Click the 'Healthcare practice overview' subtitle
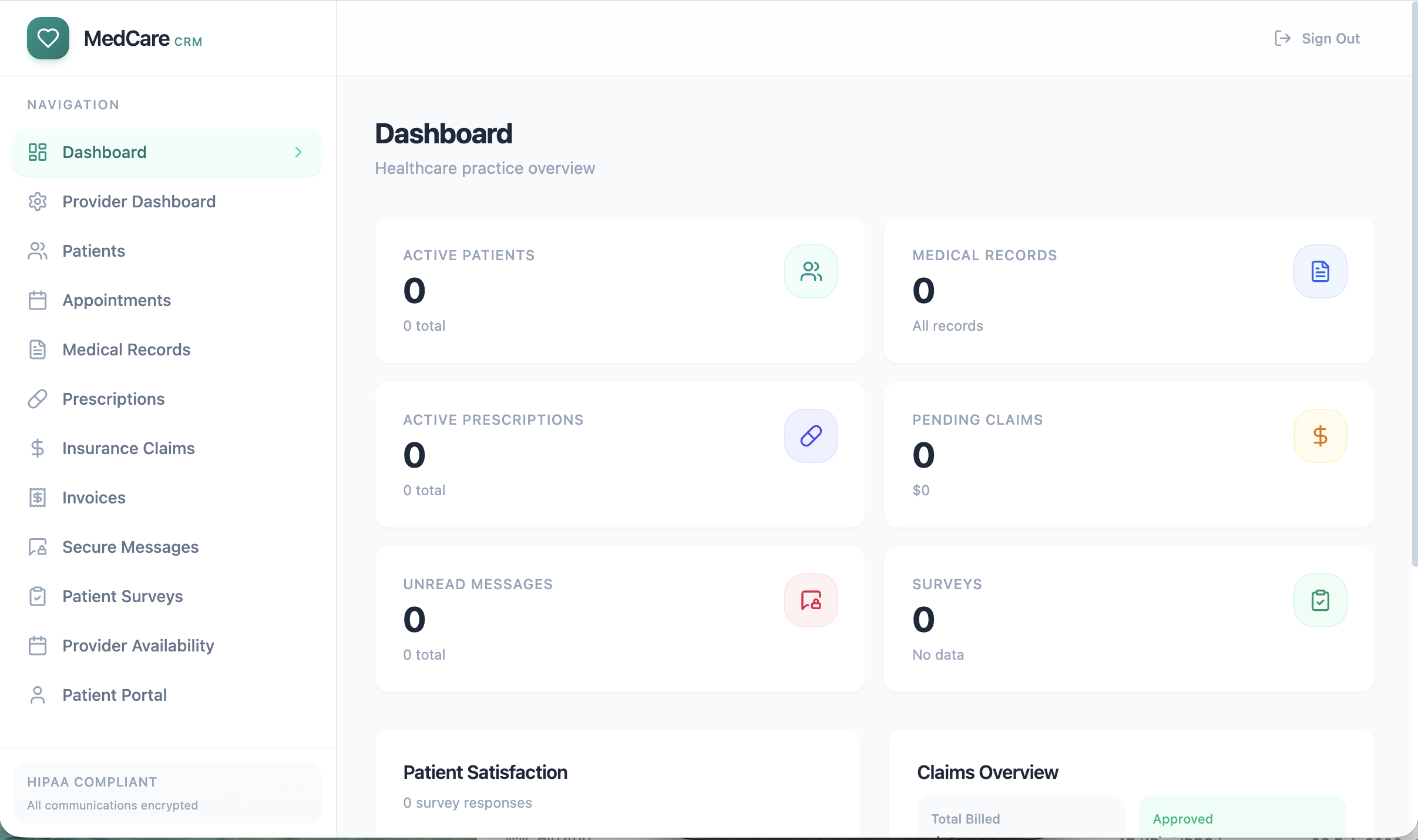This screenshot has width=1418, height=840. coord(485,168)
